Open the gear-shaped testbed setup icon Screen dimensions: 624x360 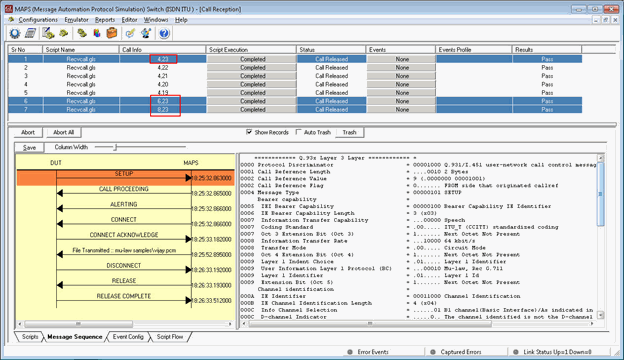(x=15, y=33)
